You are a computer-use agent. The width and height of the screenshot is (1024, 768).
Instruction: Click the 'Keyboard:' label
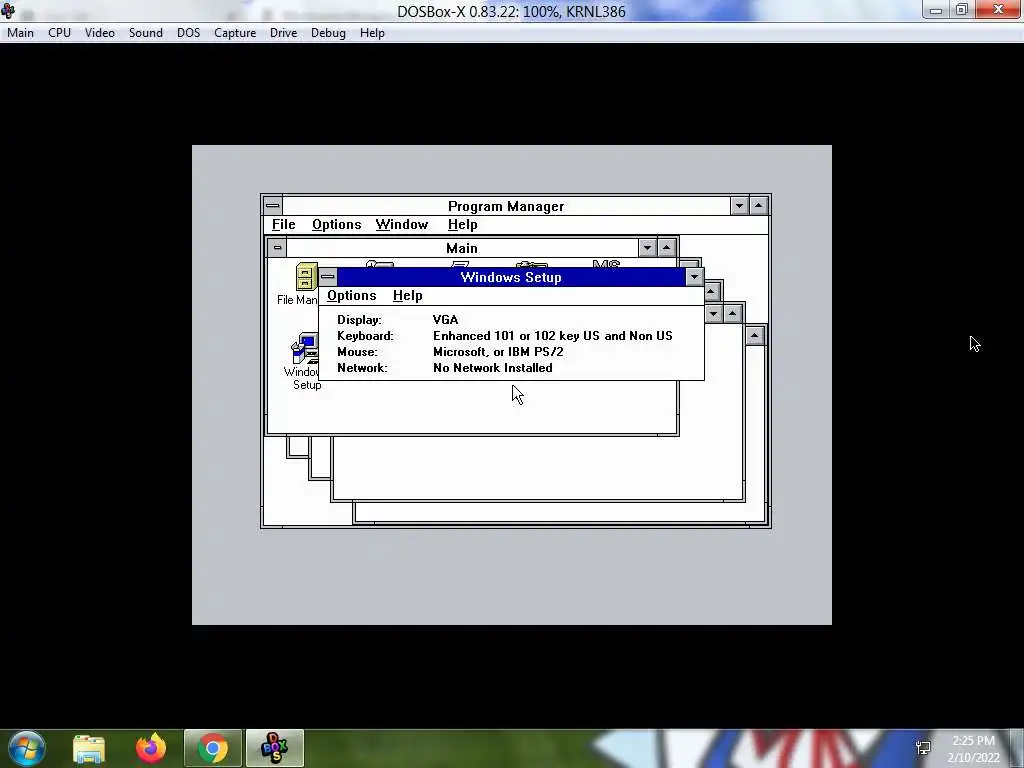[365, 336]
